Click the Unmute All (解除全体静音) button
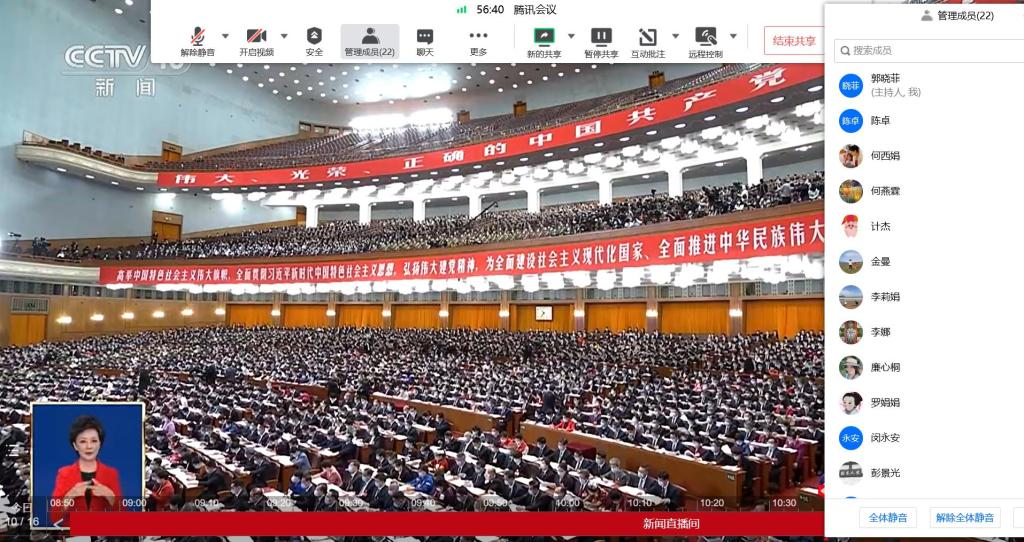The height and width of the screenshot is (542, 1024). 965,517
